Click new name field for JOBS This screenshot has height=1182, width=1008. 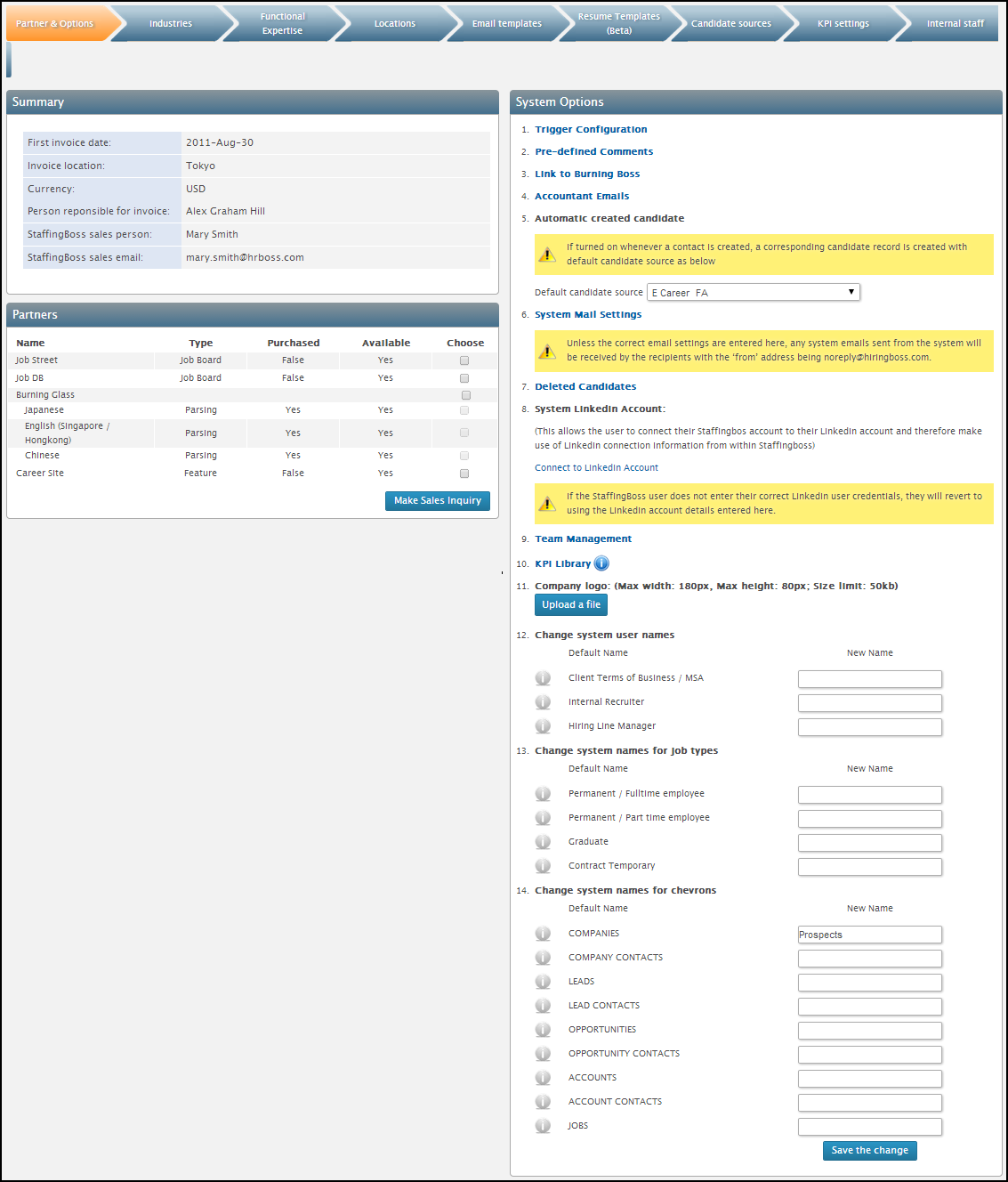pos(870,1127)
